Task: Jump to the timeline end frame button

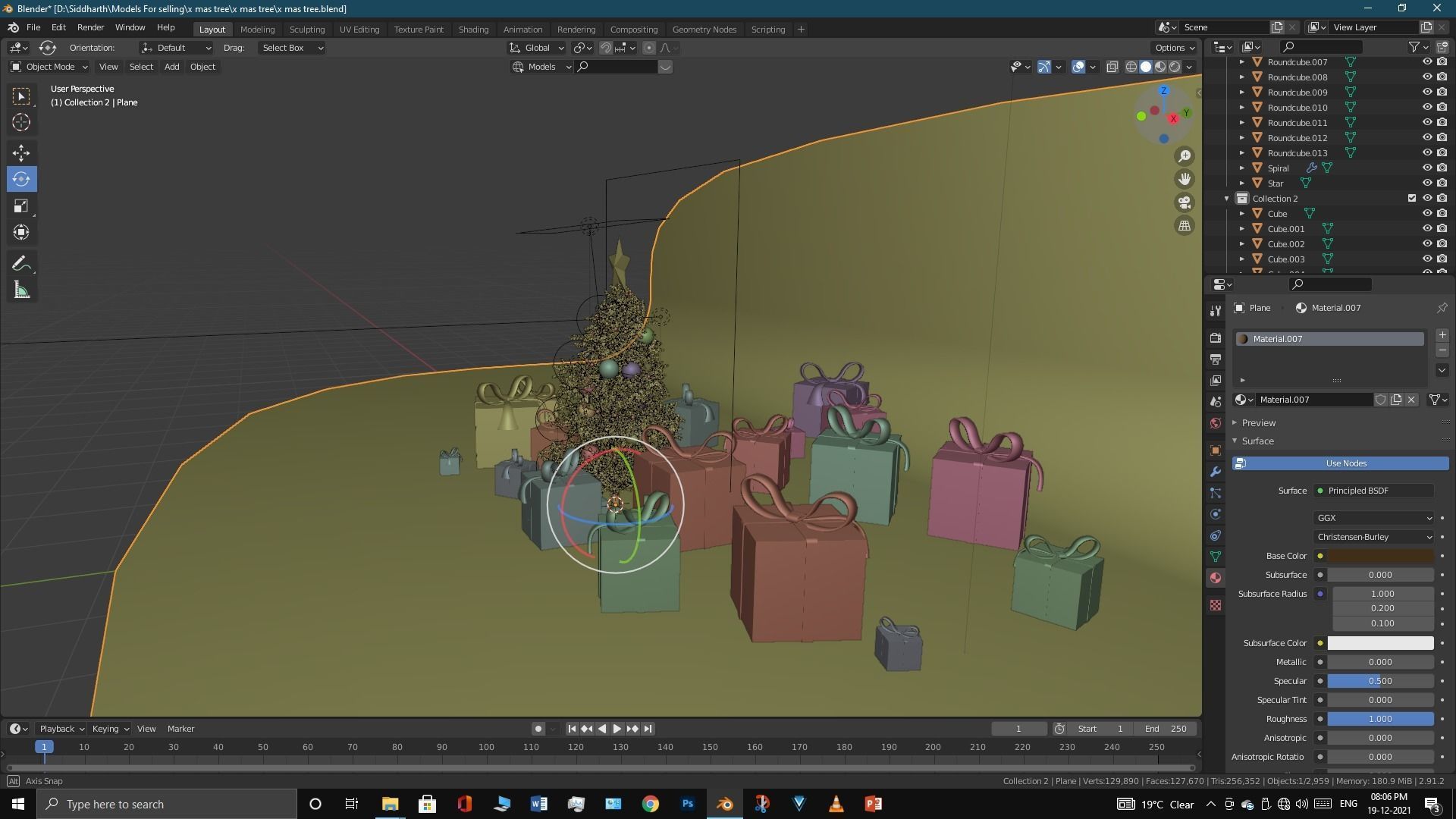Action: (648, 729)
